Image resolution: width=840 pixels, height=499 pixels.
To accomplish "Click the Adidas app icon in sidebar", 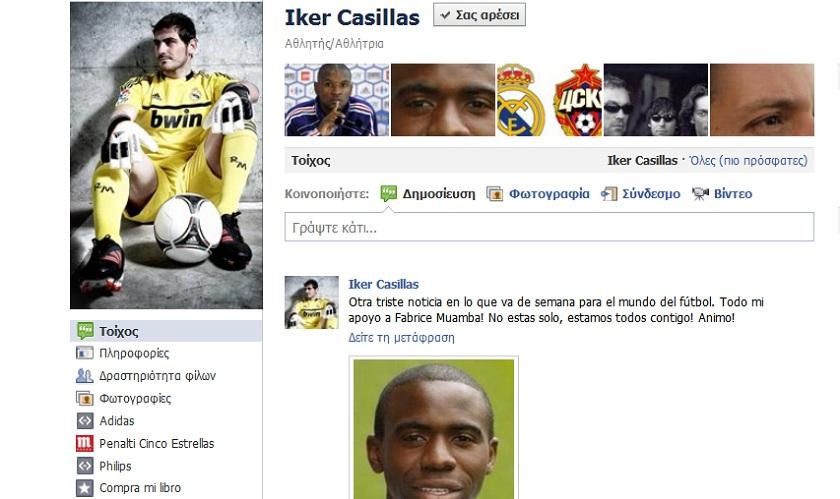I will coord(85,421).
